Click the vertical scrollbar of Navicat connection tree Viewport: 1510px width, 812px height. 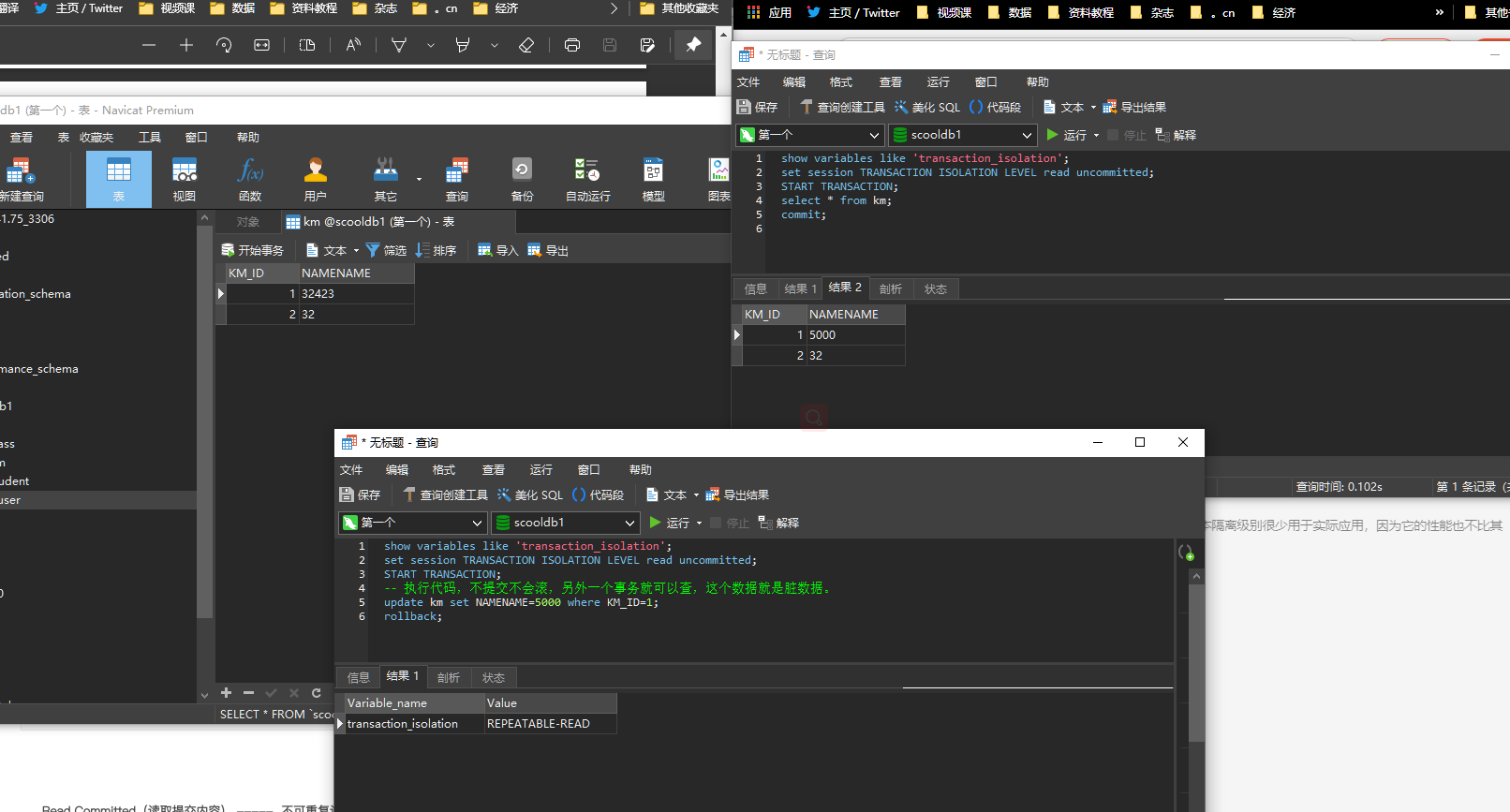pos(205,421)
